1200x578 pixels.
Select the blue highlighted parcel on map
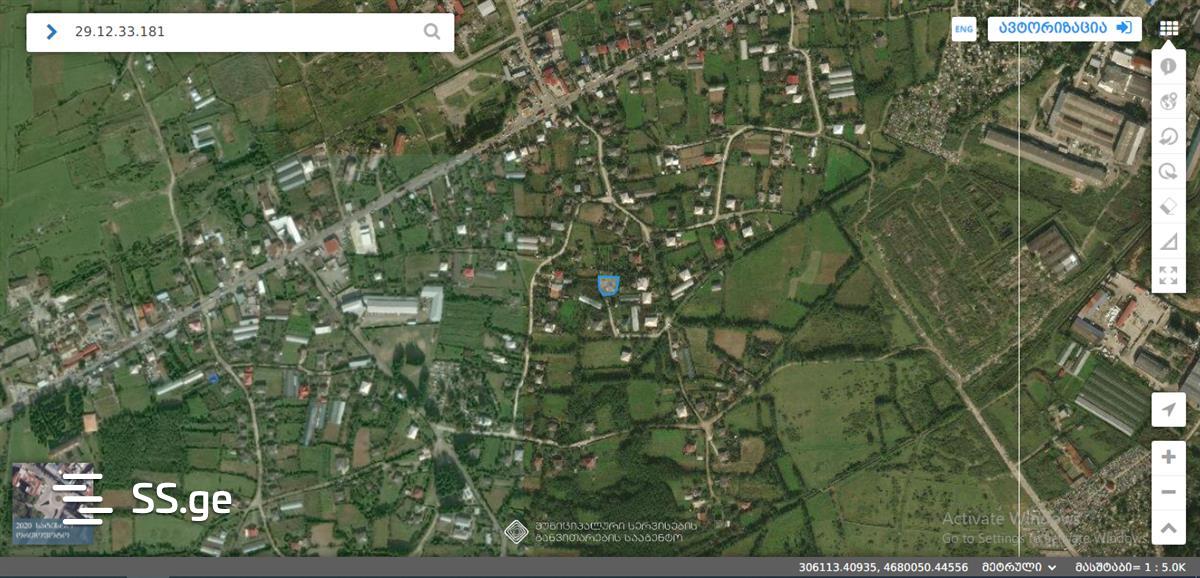pos(608,286)
